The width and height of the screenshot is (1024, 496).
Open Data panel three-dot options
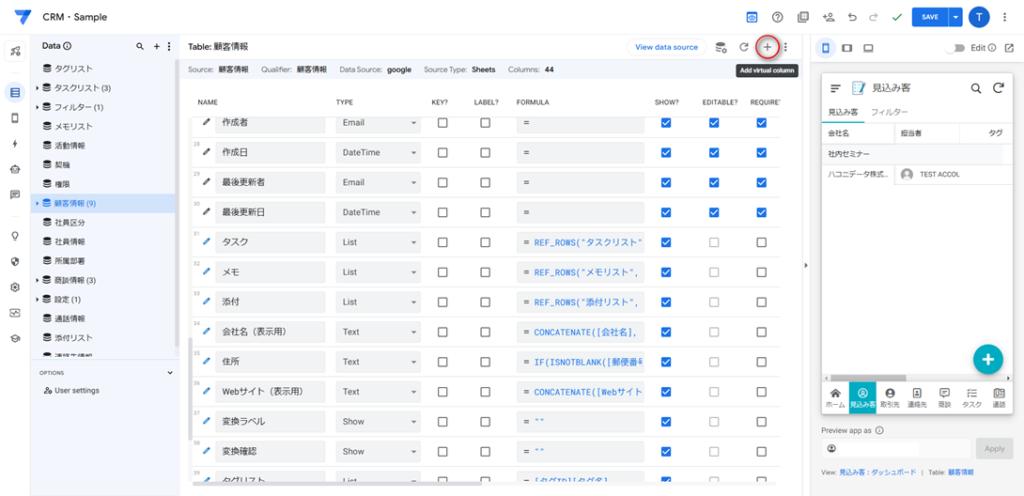click(169, 46)
